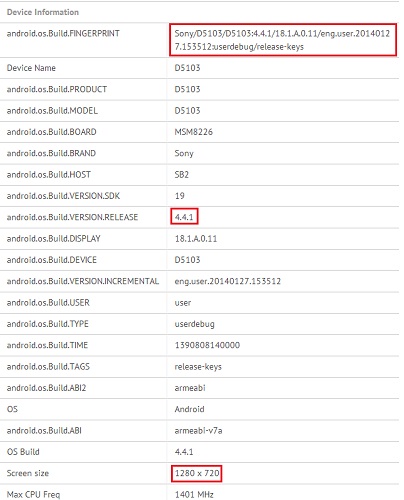
Task: Click the android.os.Build.HOST label
Action: 49,175
